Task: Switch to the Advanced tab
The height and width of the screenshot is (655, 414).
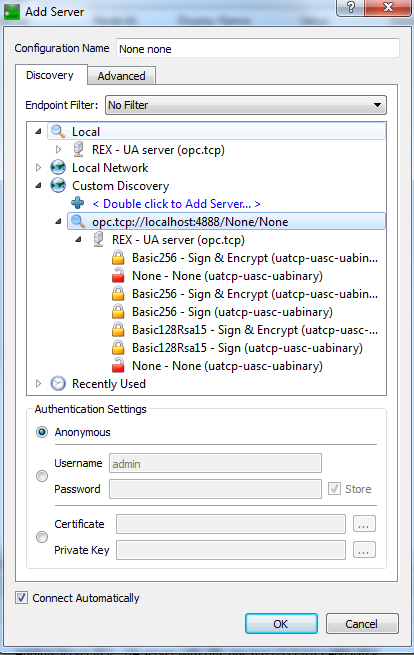Action: click(x=121, y=76)
